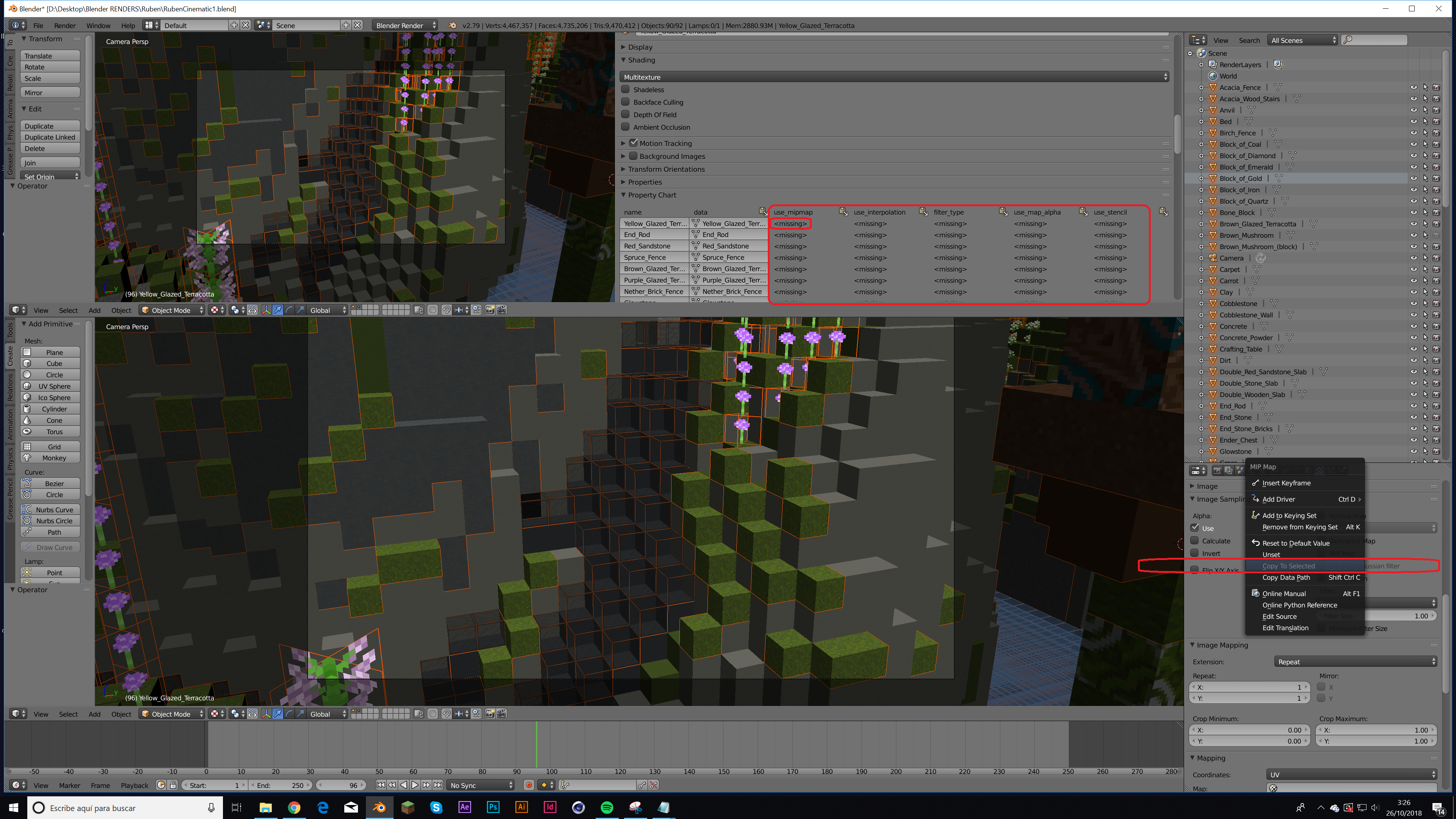The width and height of the screenshot is (1456, 819).
Task: Click the Duplicate Linked button
Action: [50, 137]
